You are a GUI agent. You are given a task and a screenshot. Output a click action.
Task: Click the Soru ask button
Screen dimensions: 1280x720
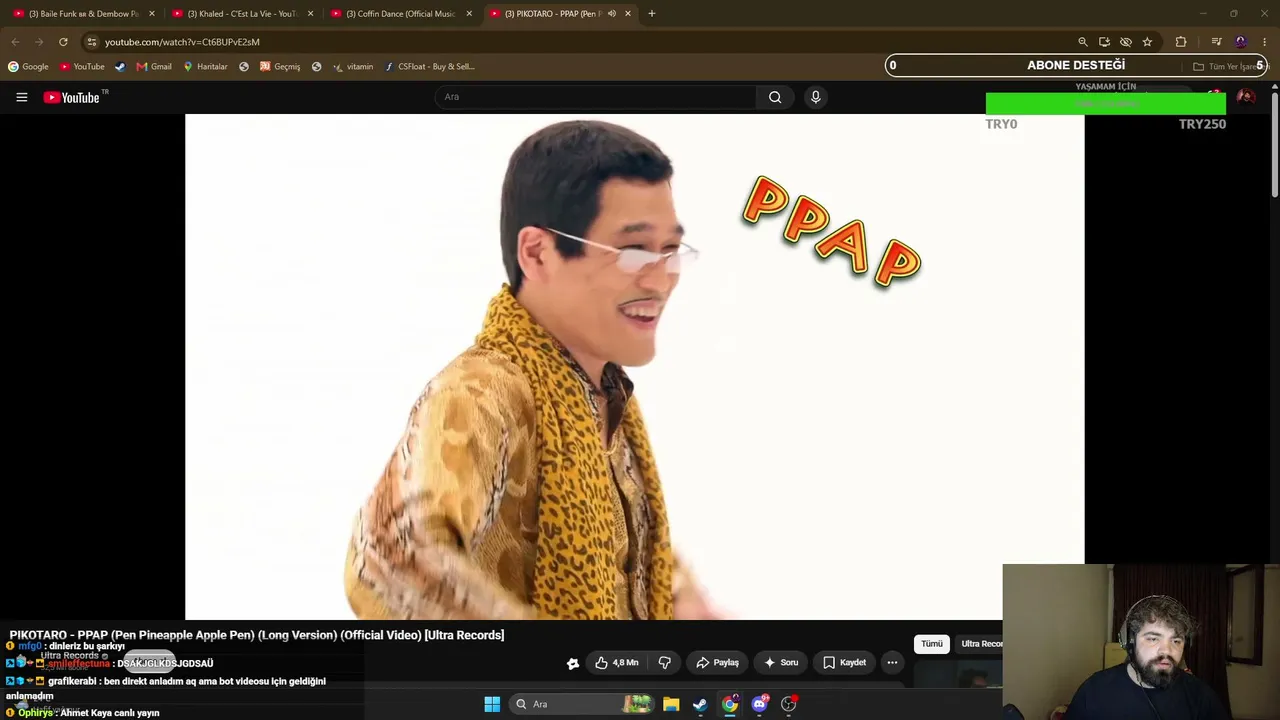pyautogui.click(x=781, y=662)
